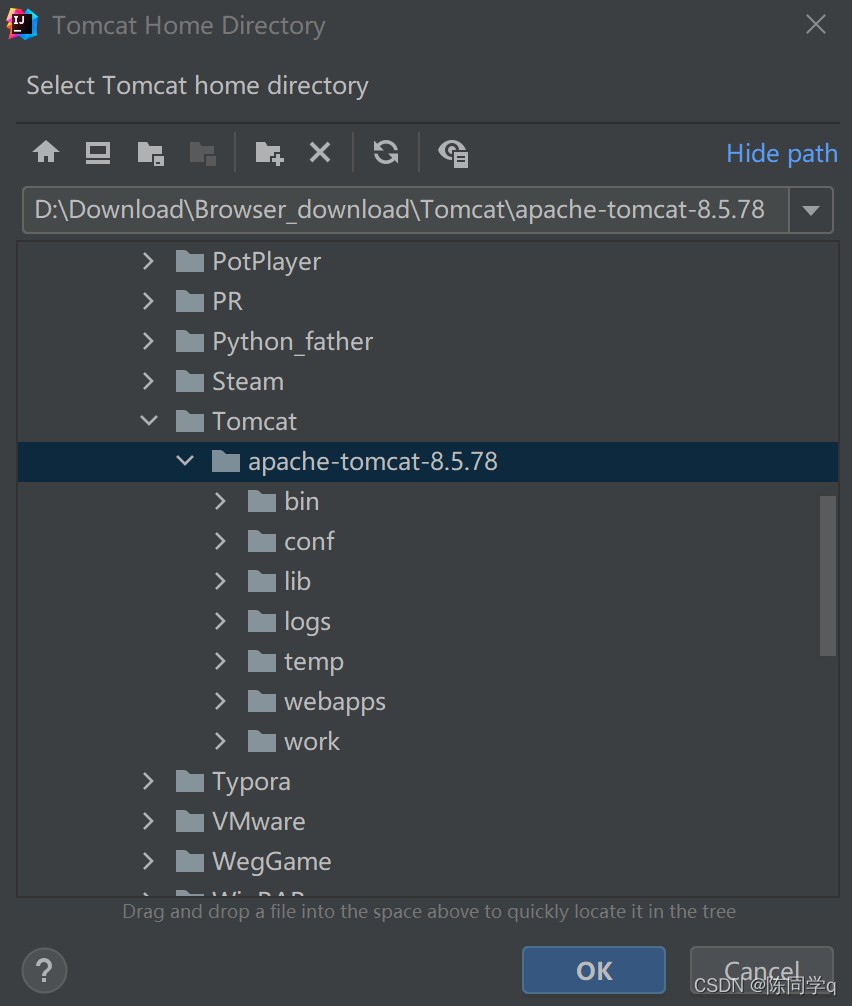Close the Tomcat Home Directory dialog
This screenshot has height=1006, width=852.
(815, 24)
